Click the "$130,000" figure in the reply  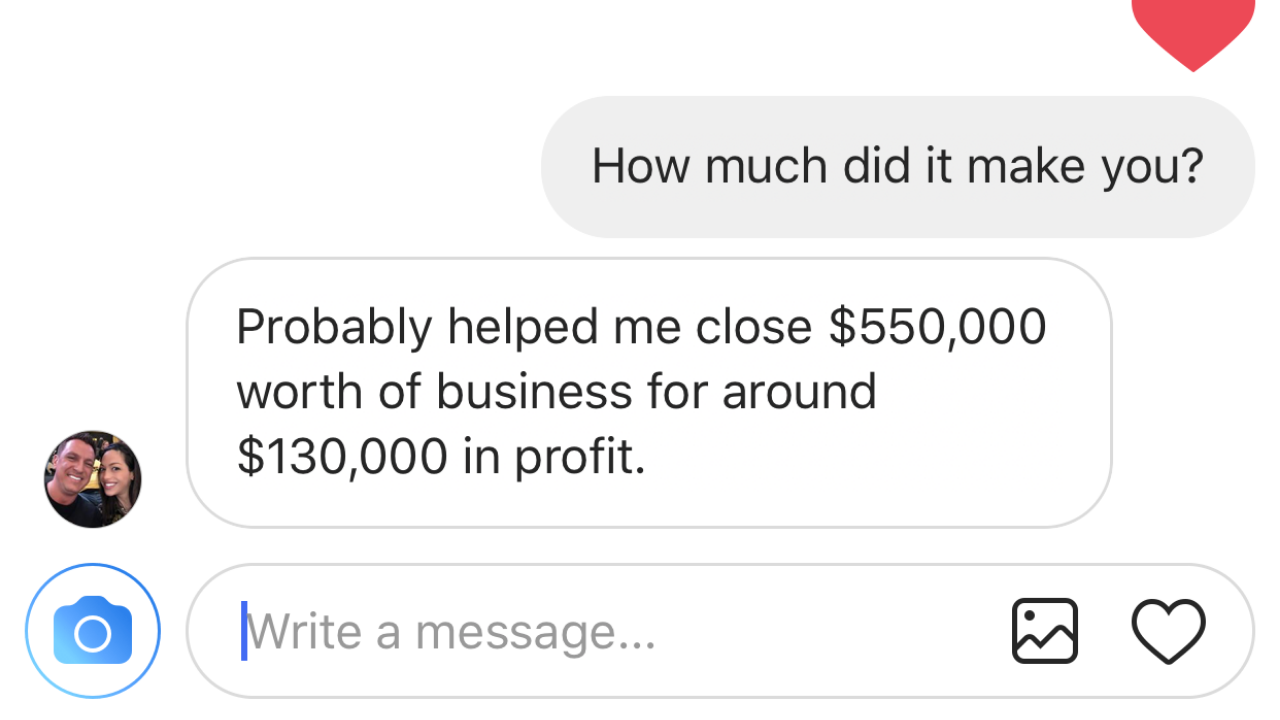pyautogui.click(x=342, y=457)
